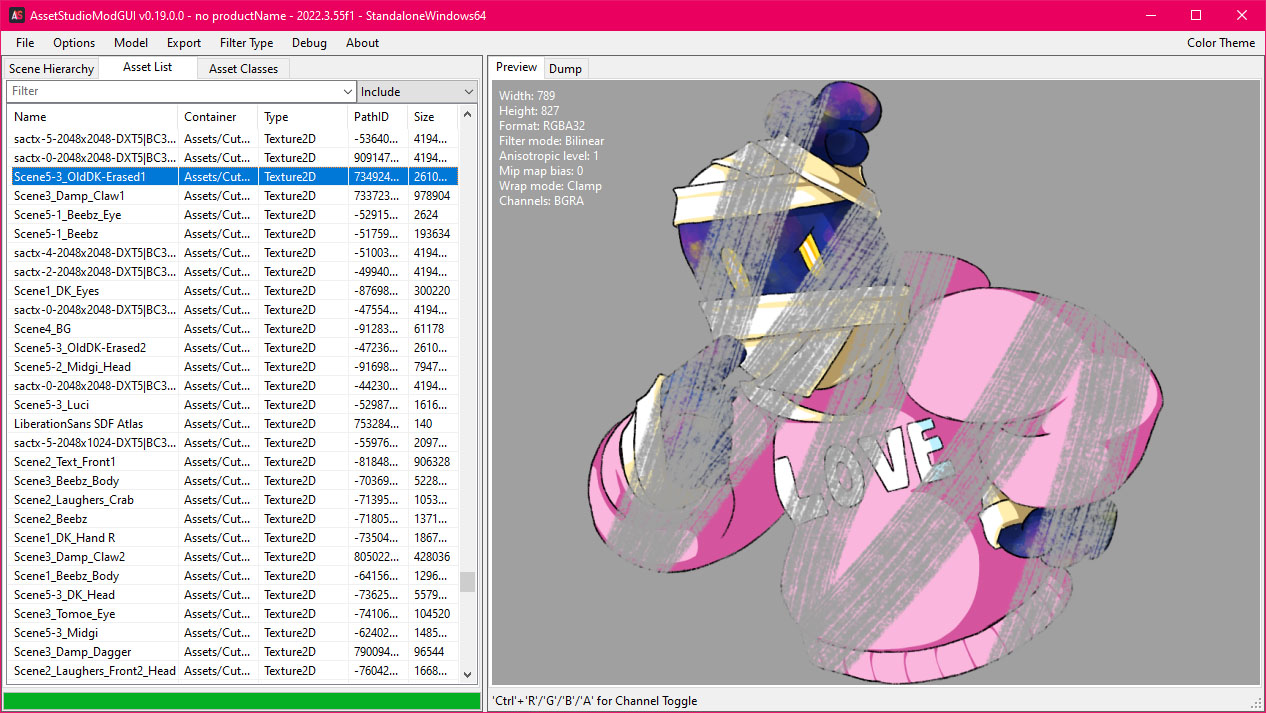Select Scene5-3_OldDK-Erased2 row

click(234, 348)
